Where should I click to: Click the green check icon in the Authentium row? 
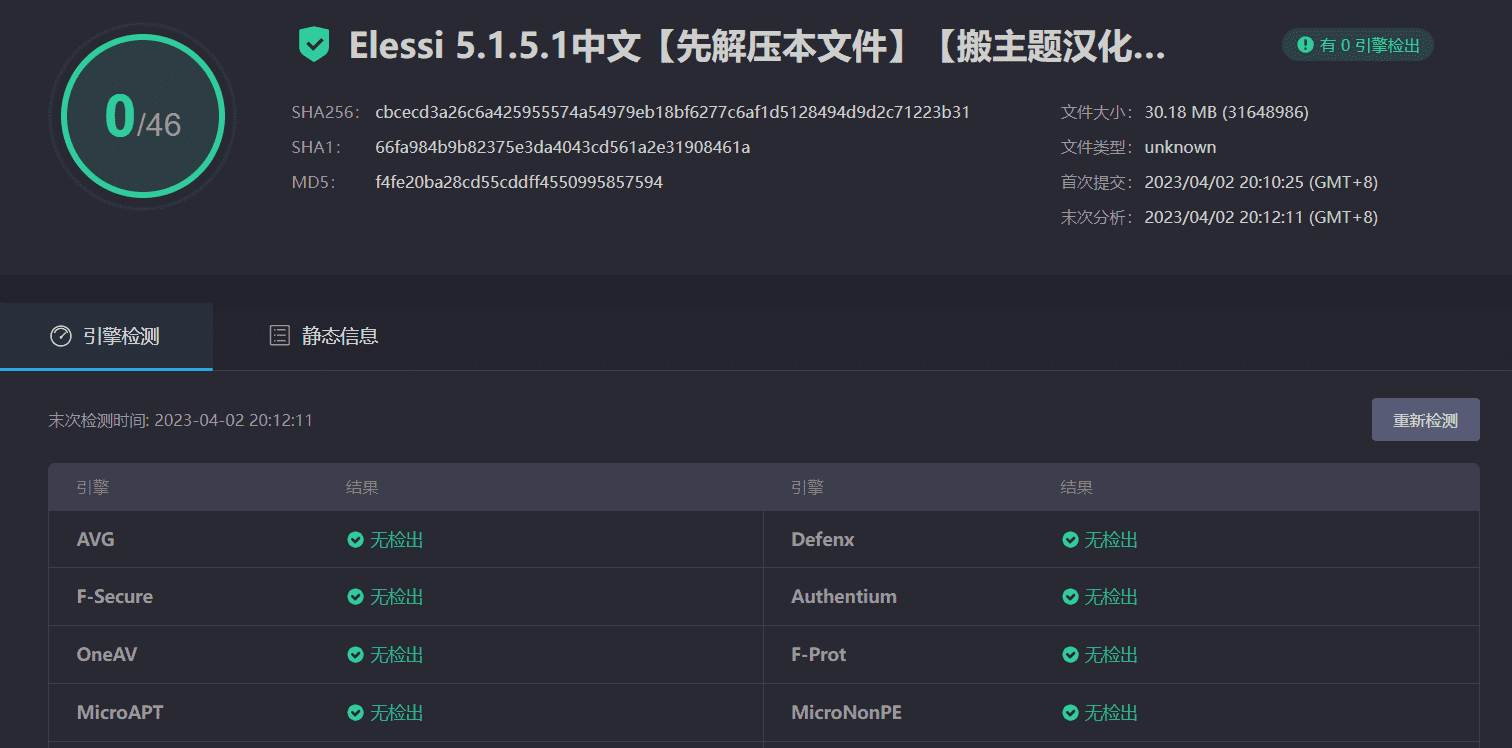(1070, 597)
